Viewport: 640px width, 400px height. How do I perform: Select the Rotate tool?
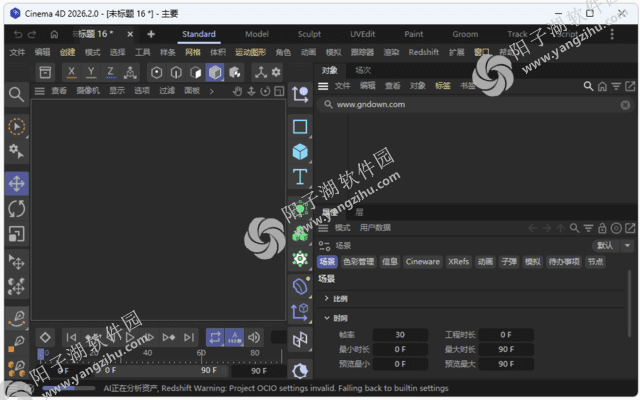point(17,209)
